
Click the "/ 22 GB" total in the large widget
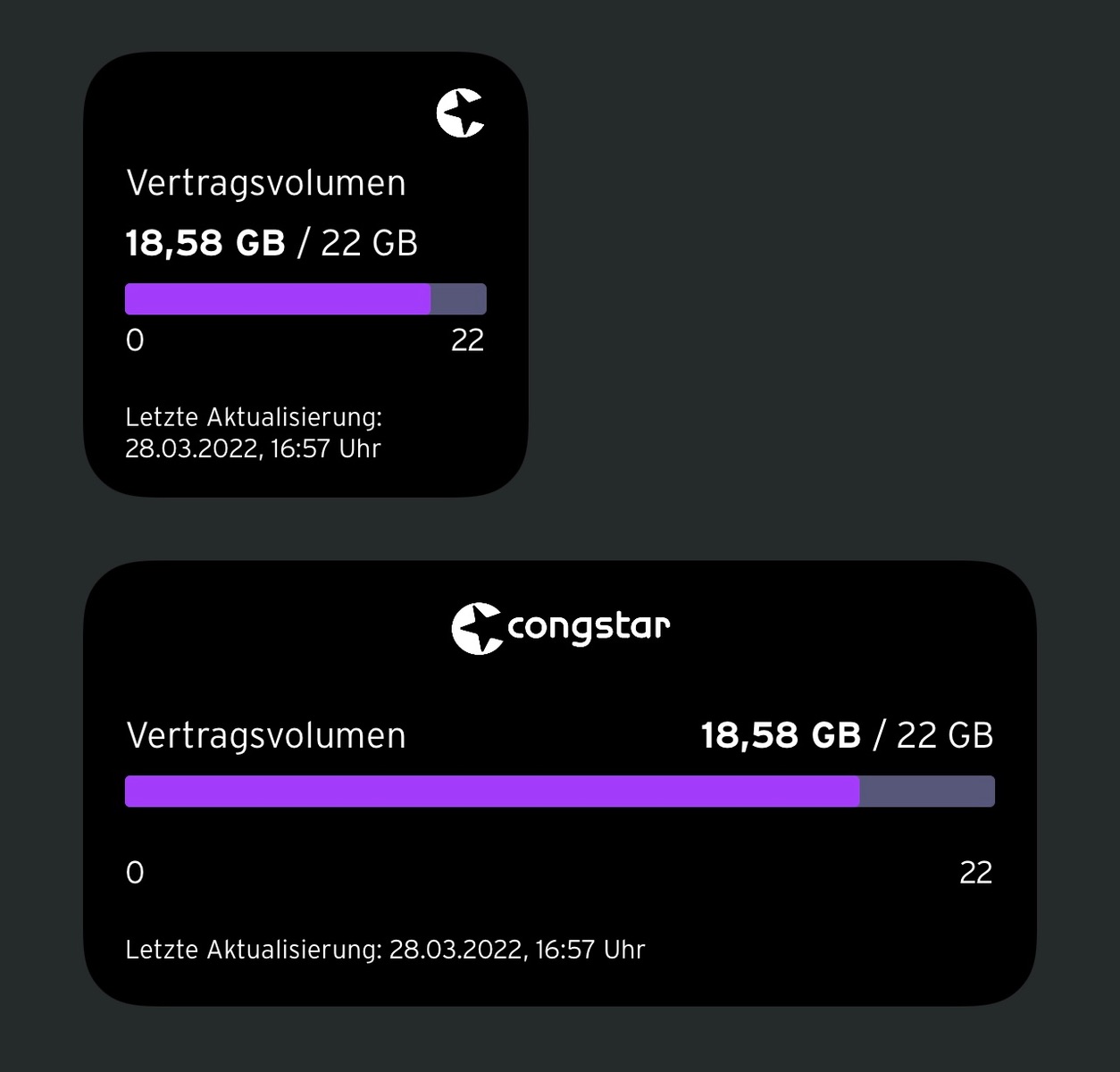(934, 735)
